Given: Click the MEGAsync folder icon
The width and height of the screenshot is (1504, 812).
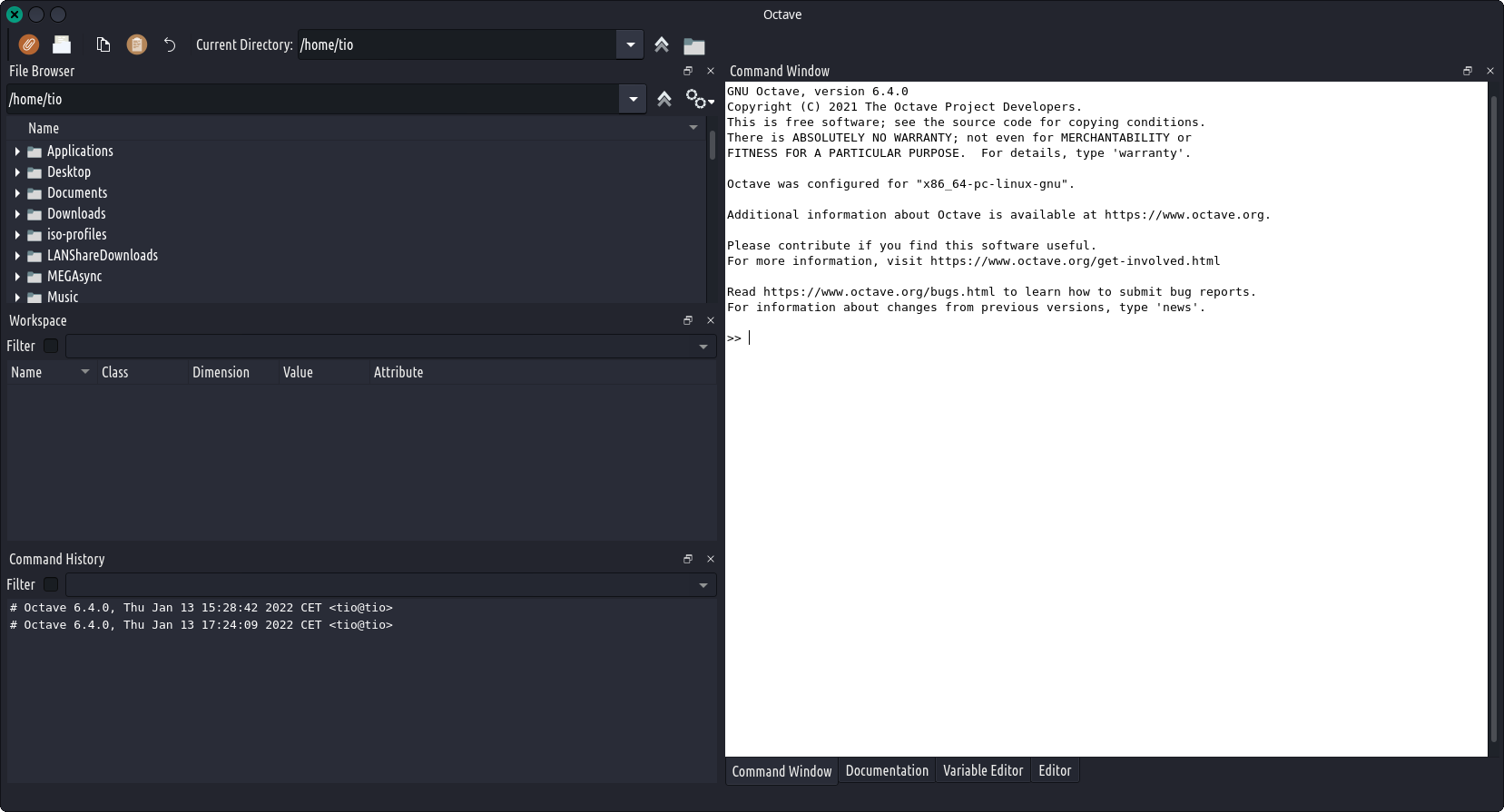Looking at the screenshot, I should (34, 277).
